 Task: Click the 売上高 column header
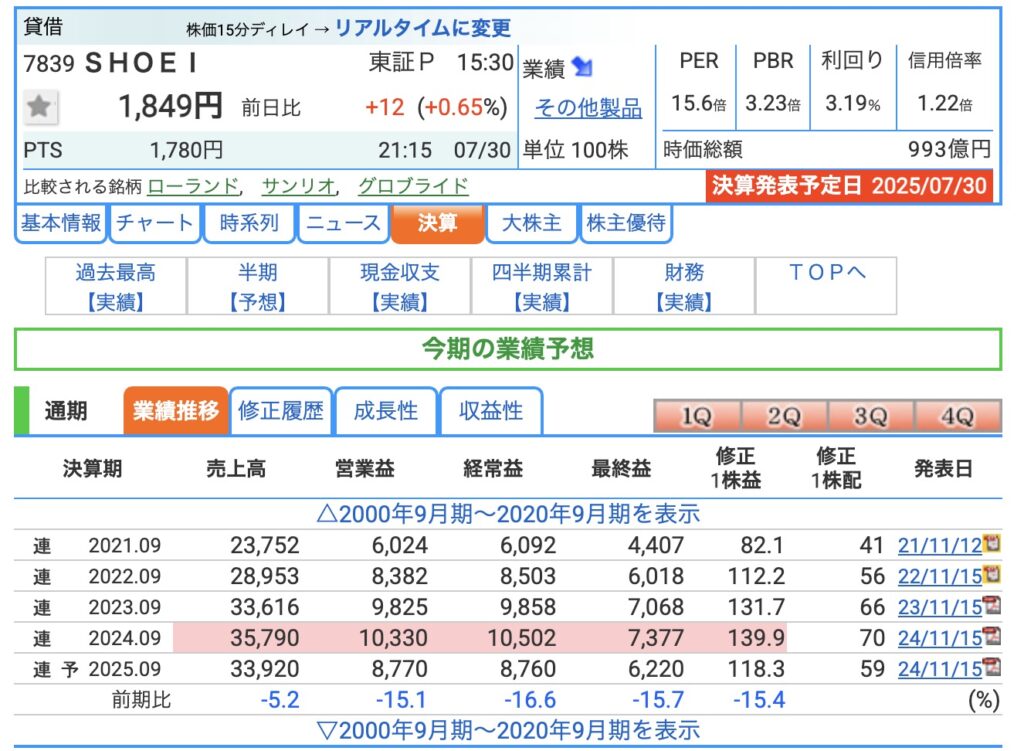(x=236, y=468)
